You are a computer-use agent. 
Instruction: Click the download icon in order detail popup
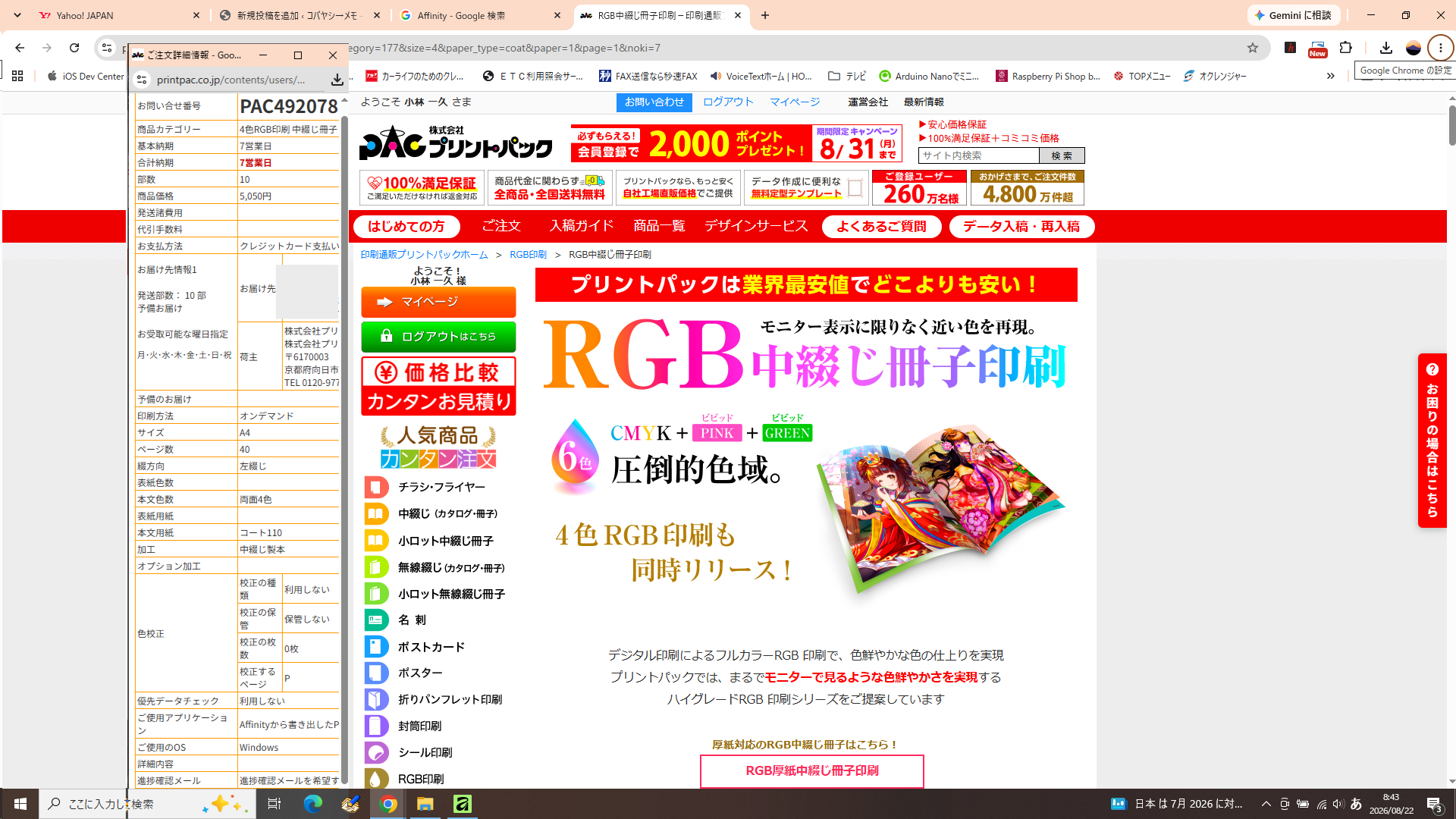[x=337, y=80]
